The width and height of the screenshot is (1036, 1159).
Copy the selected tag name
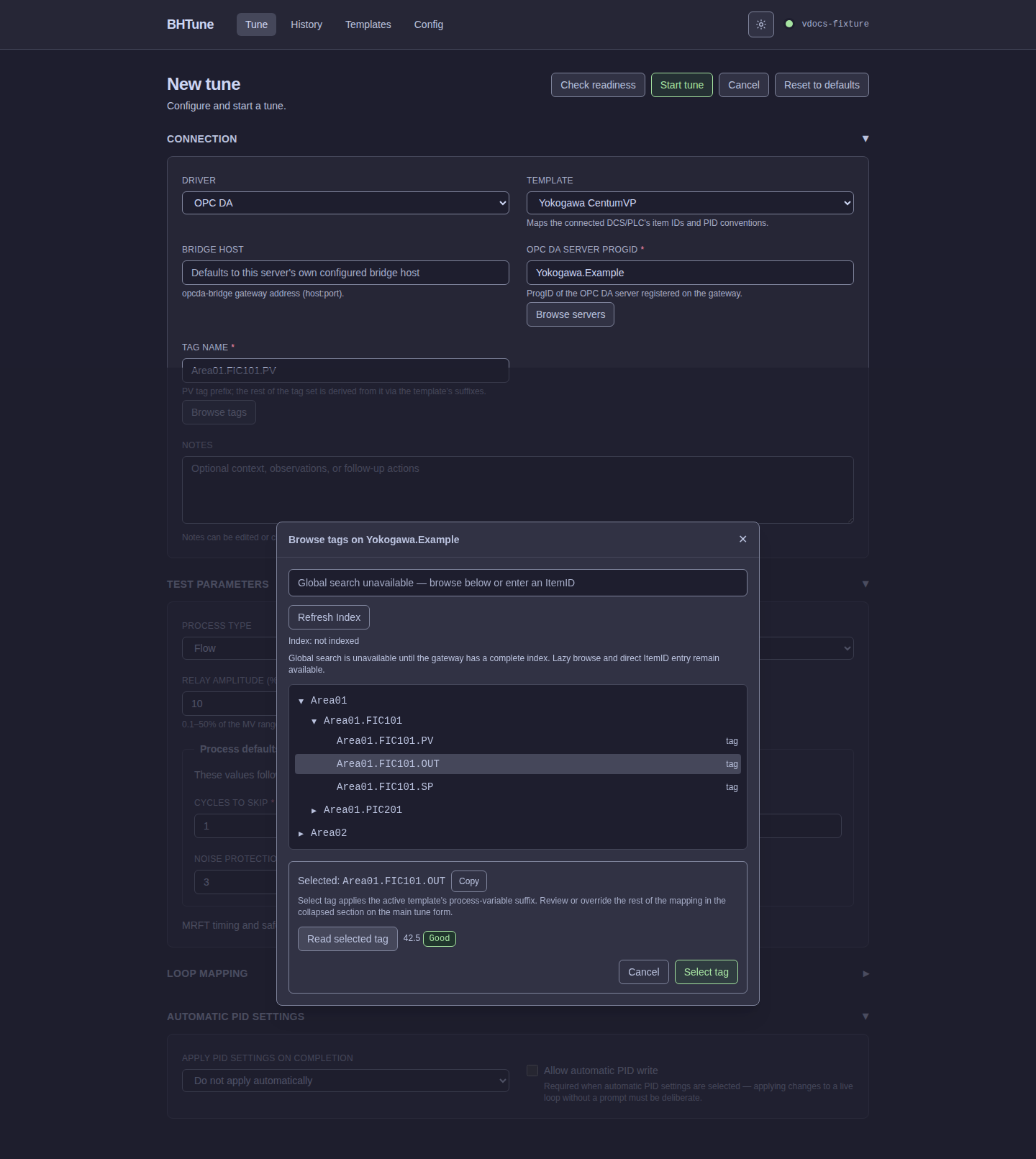pyautogui.click(x=469, y=881)
